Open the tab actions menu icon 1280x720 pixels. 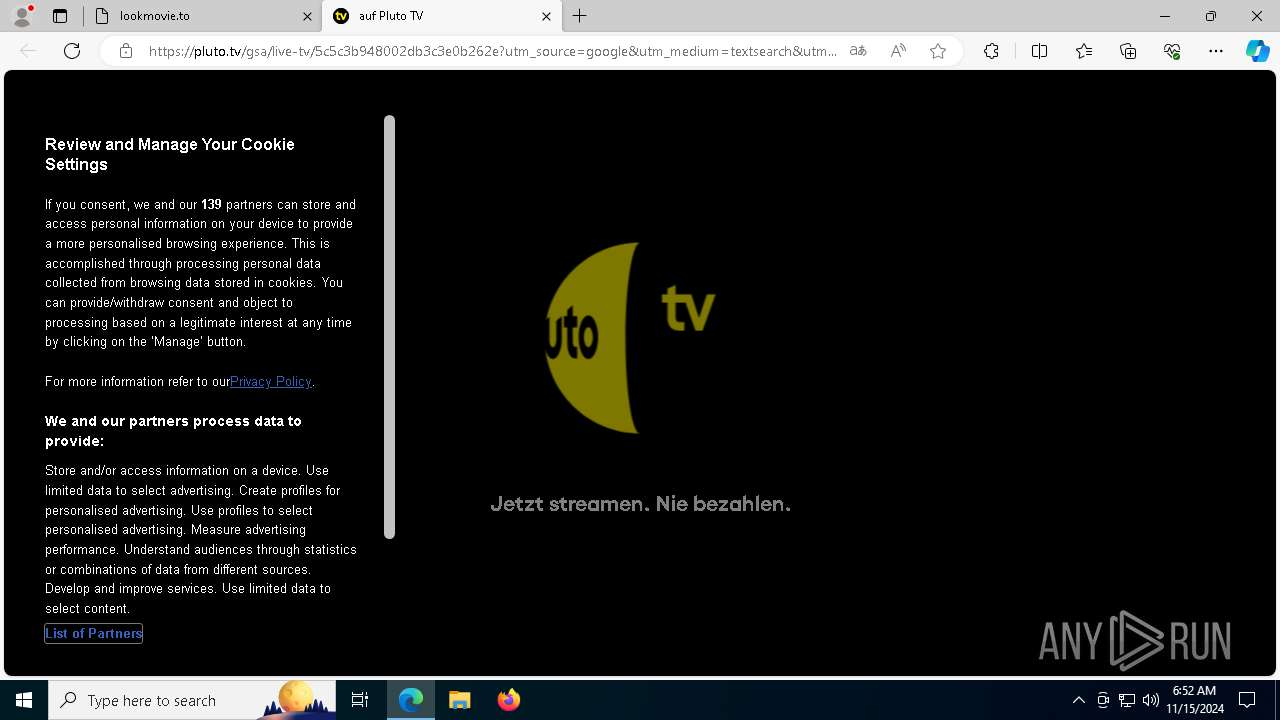(x=60, y=16)
